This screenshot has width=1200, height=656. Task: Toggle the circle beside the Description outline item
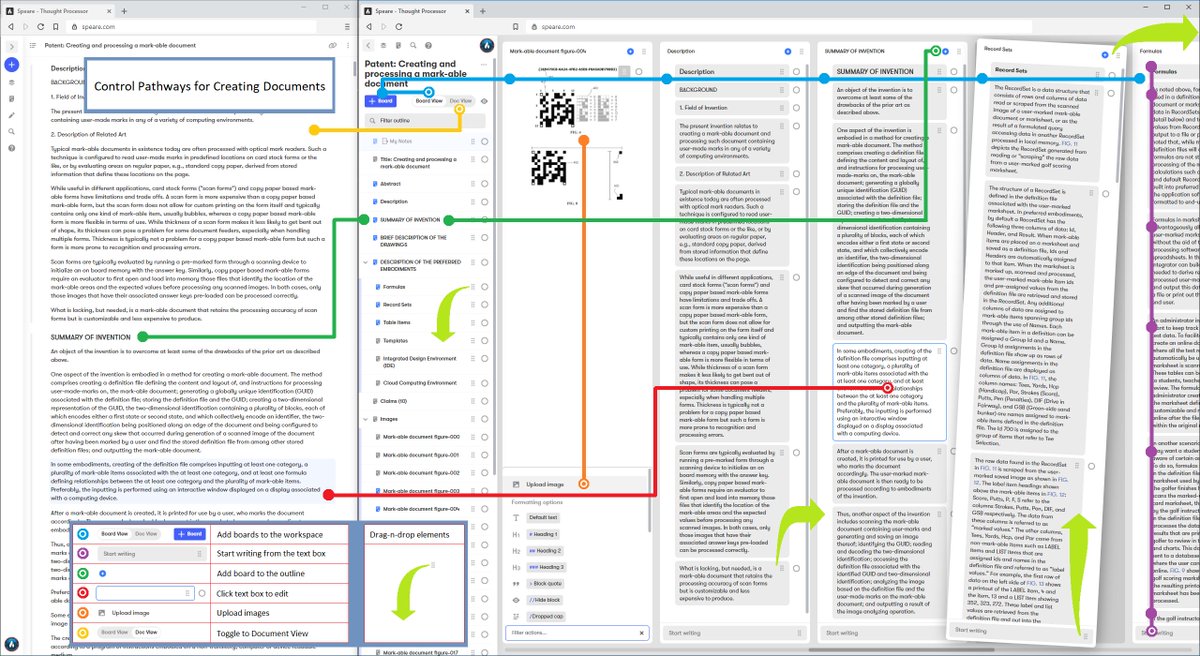point(484,202)
